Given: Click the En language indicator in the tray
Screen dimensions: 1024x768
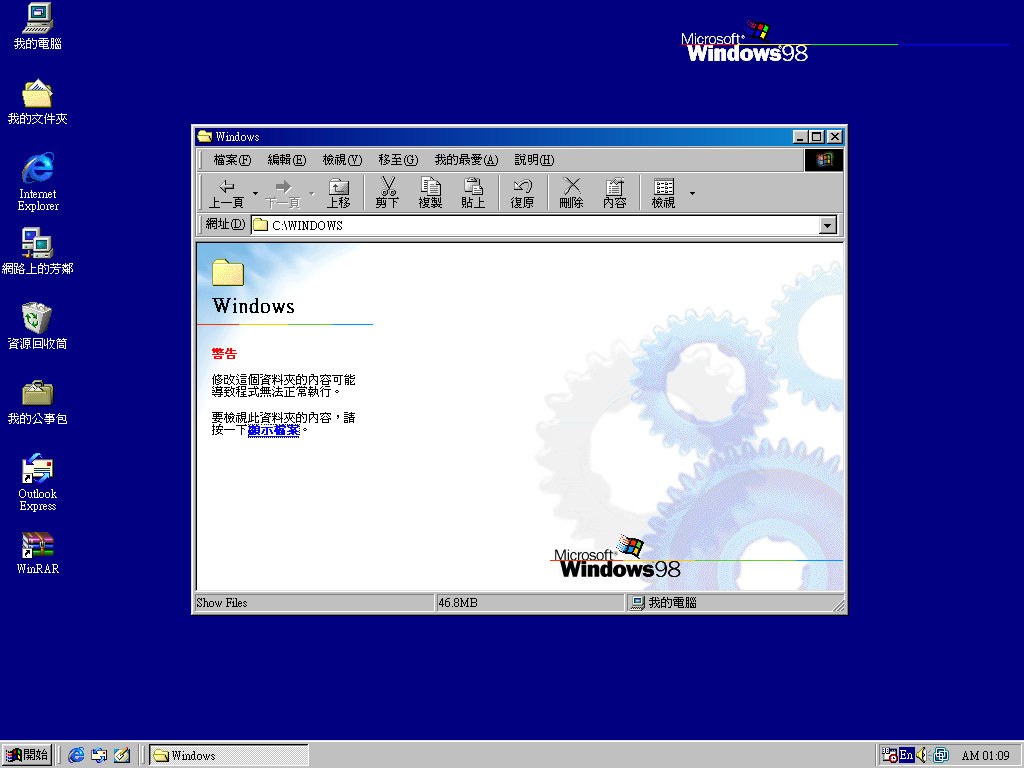Looking at the screenshot, I should point(906,755).
